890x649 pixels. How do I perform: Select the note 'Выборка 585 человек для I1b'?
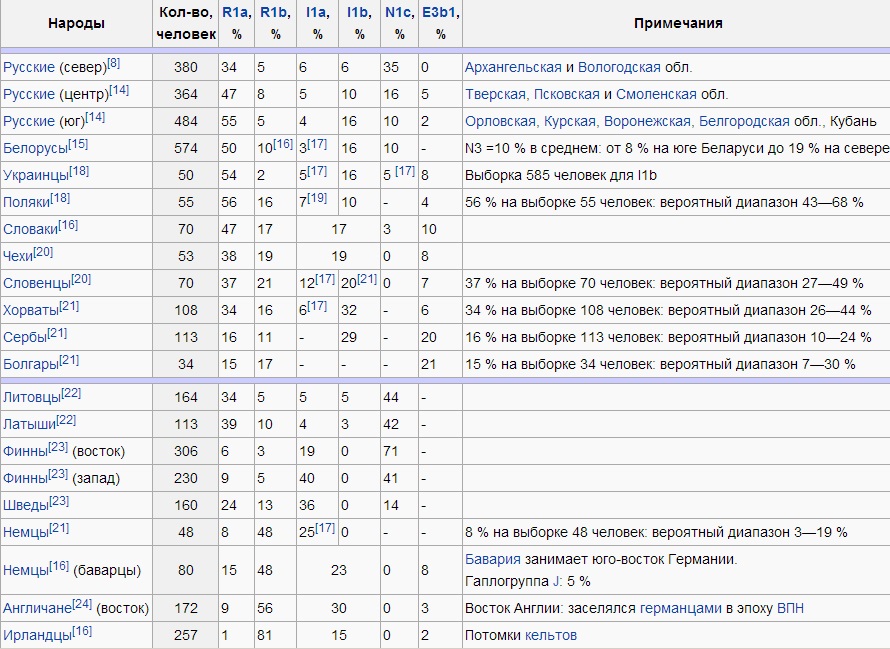coord(560,175)
